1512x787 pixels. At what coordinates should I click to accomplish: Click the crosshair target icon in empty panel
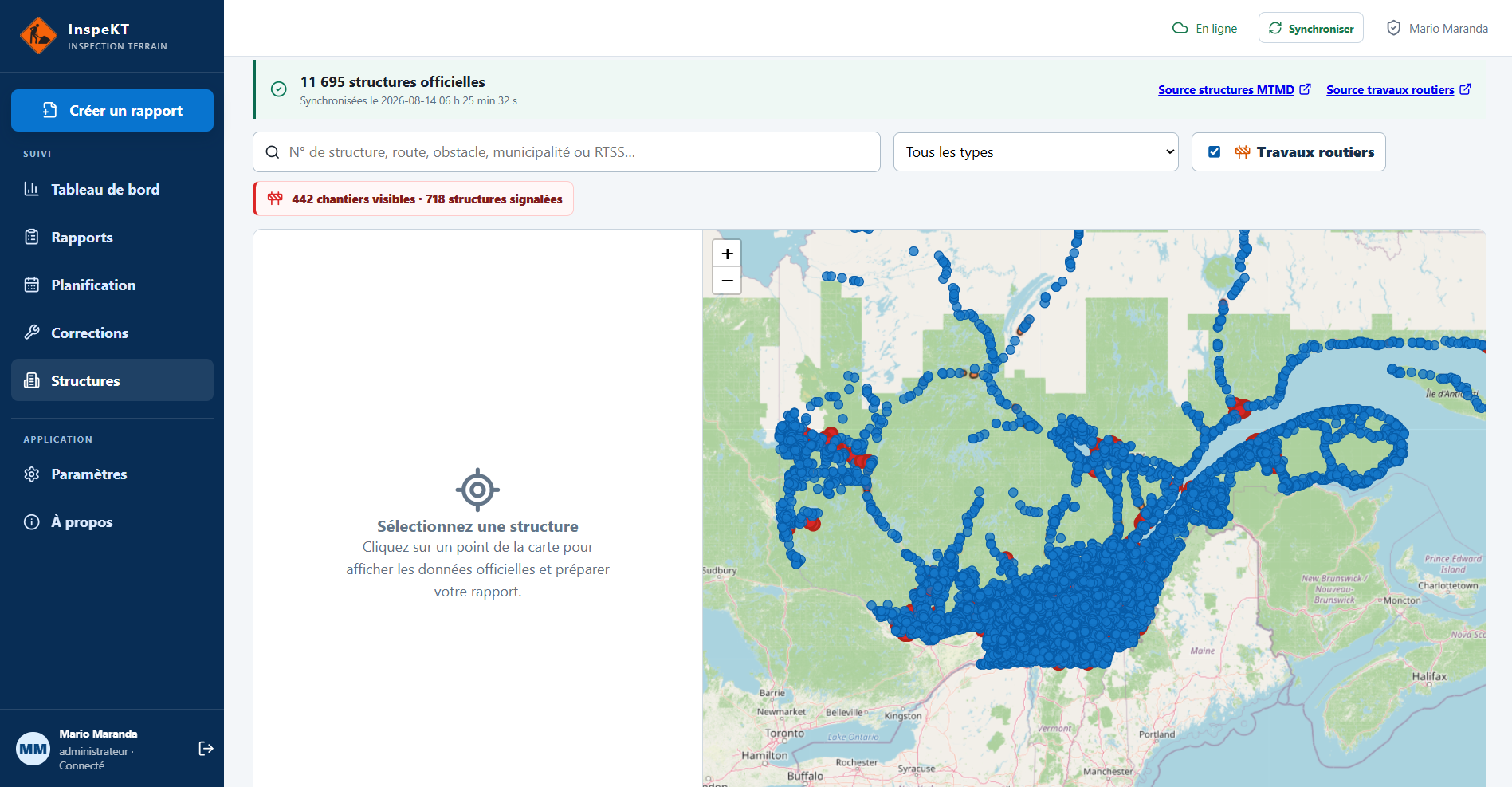(x=477, y=490)
